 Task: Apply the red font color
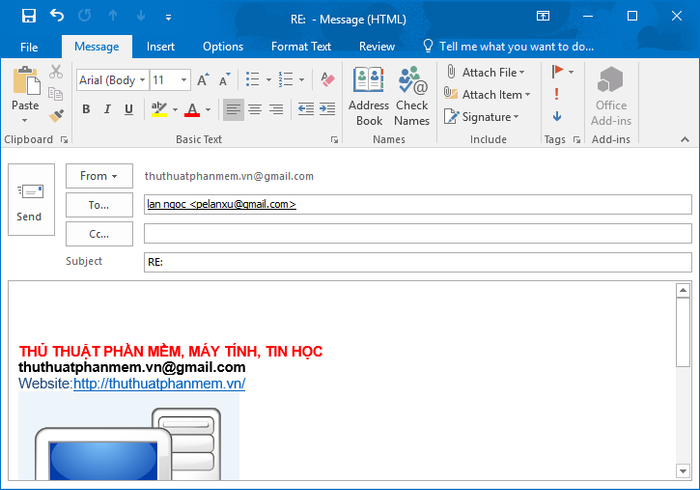coord(192,109)
